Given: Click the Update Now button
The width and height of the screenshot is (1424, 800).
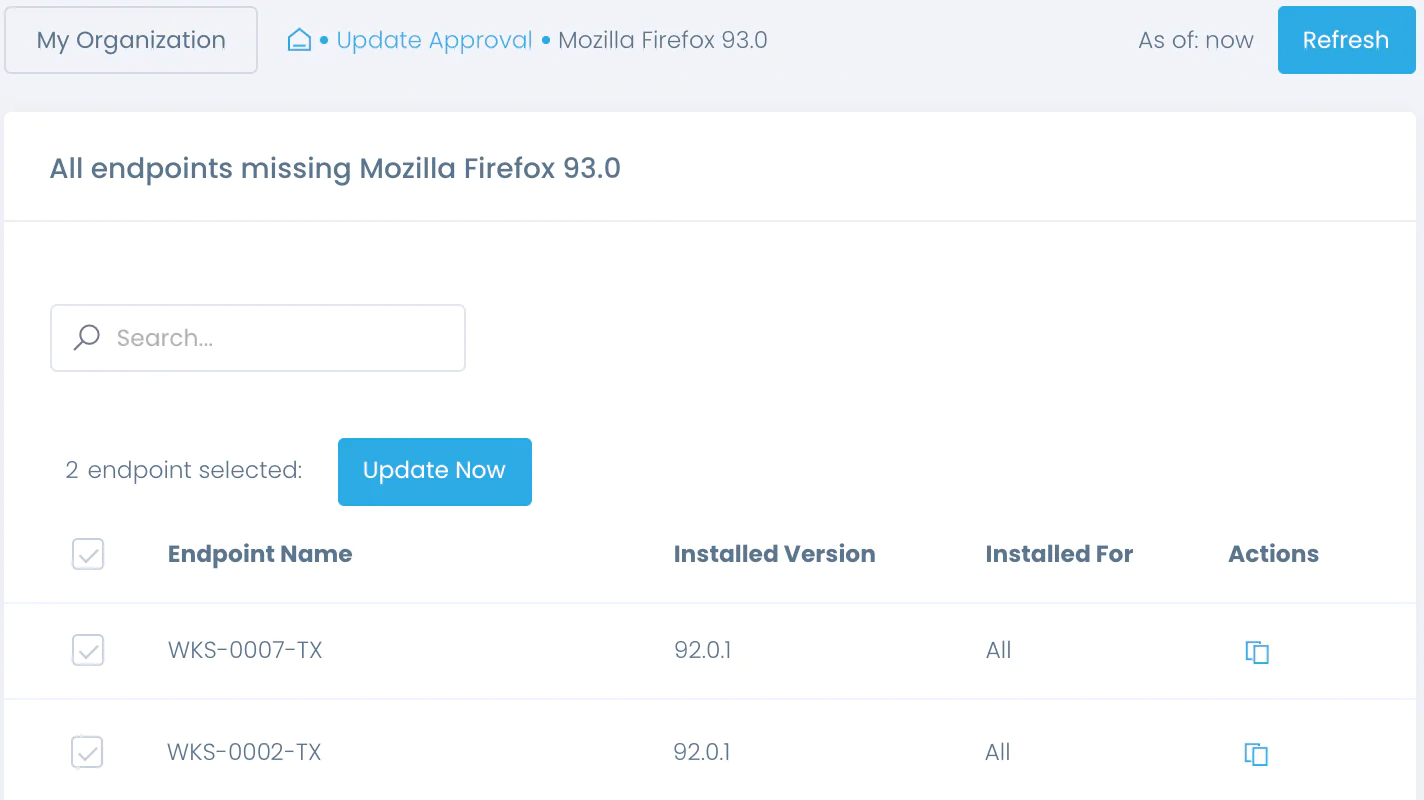Looking at the screenshot, I should (x=434, y=471).
